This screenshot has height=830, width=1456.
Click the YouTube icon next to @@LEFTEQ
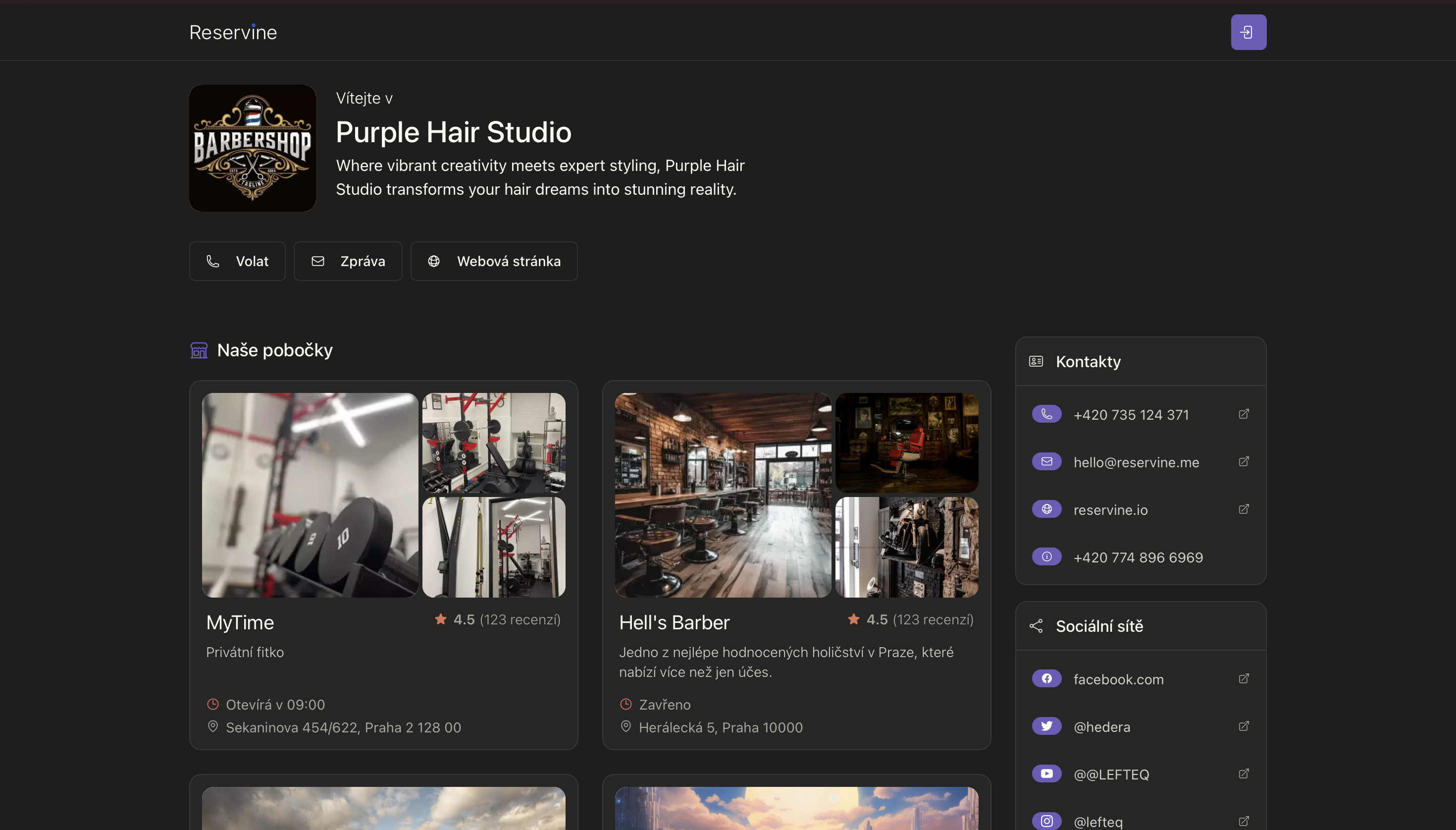point(1046,774)
